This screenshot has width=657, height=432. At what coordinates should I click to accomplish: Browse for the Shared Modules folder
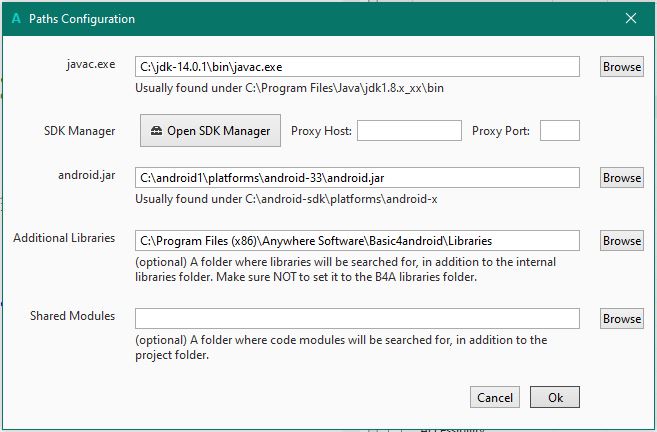pyautogui.click(x=621, y=319)
